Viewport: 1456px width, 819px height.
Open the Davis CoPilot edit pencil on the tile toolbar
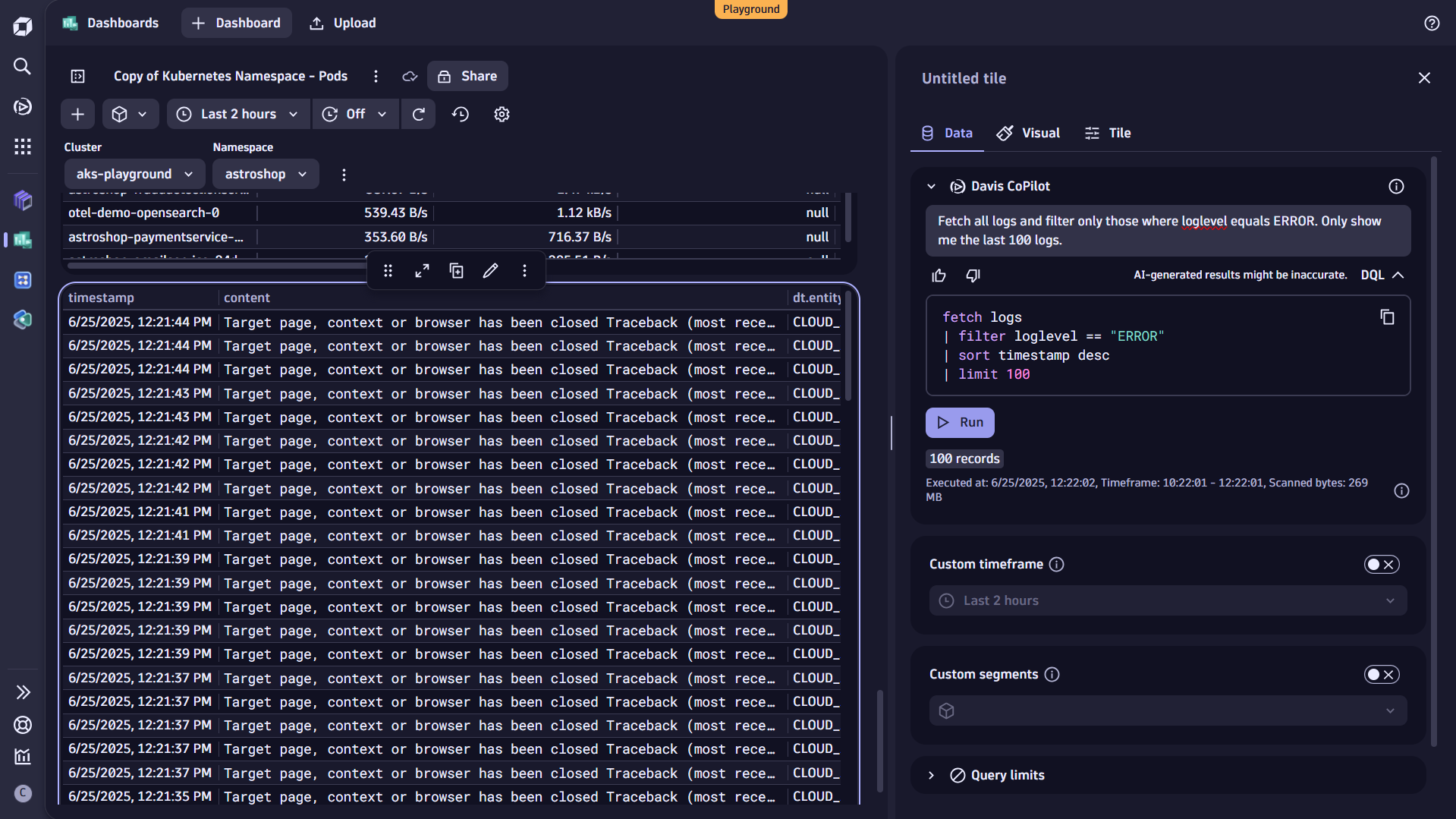click(490, 270)
